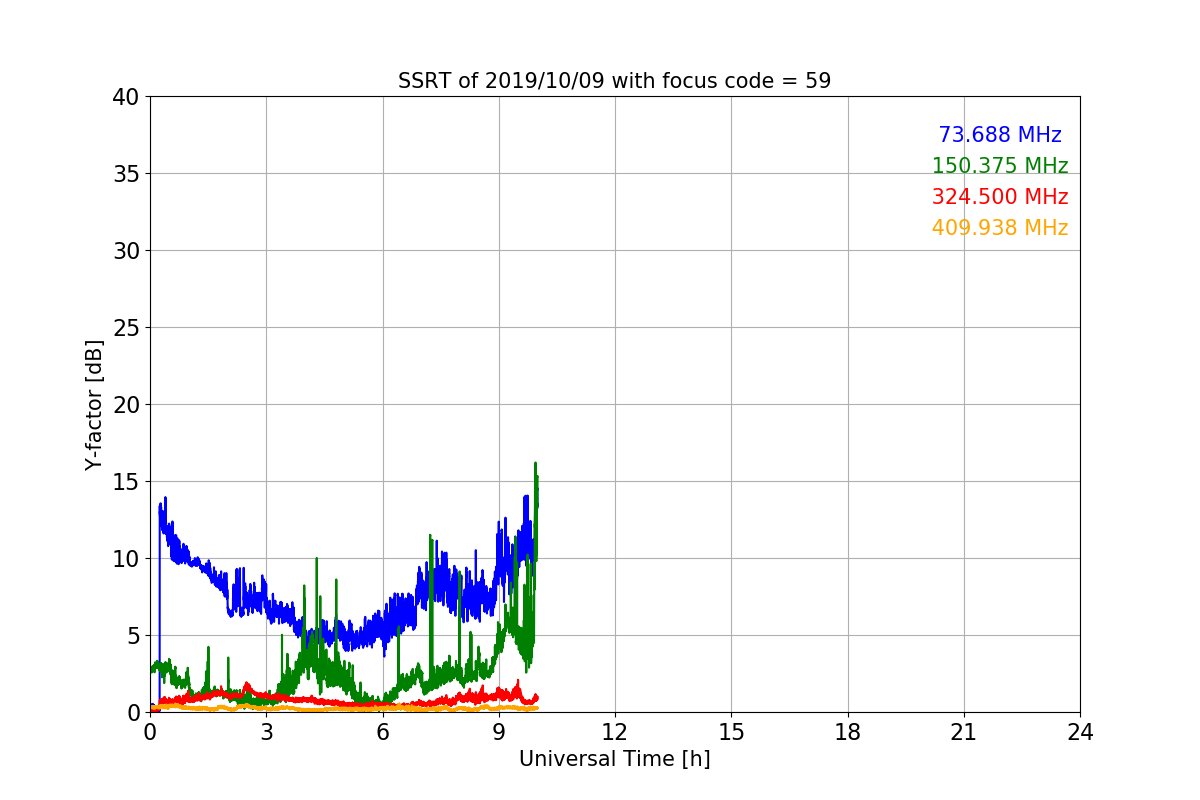Click the y-axis tick label 30

pyautogui.click(x=125, y=251)
